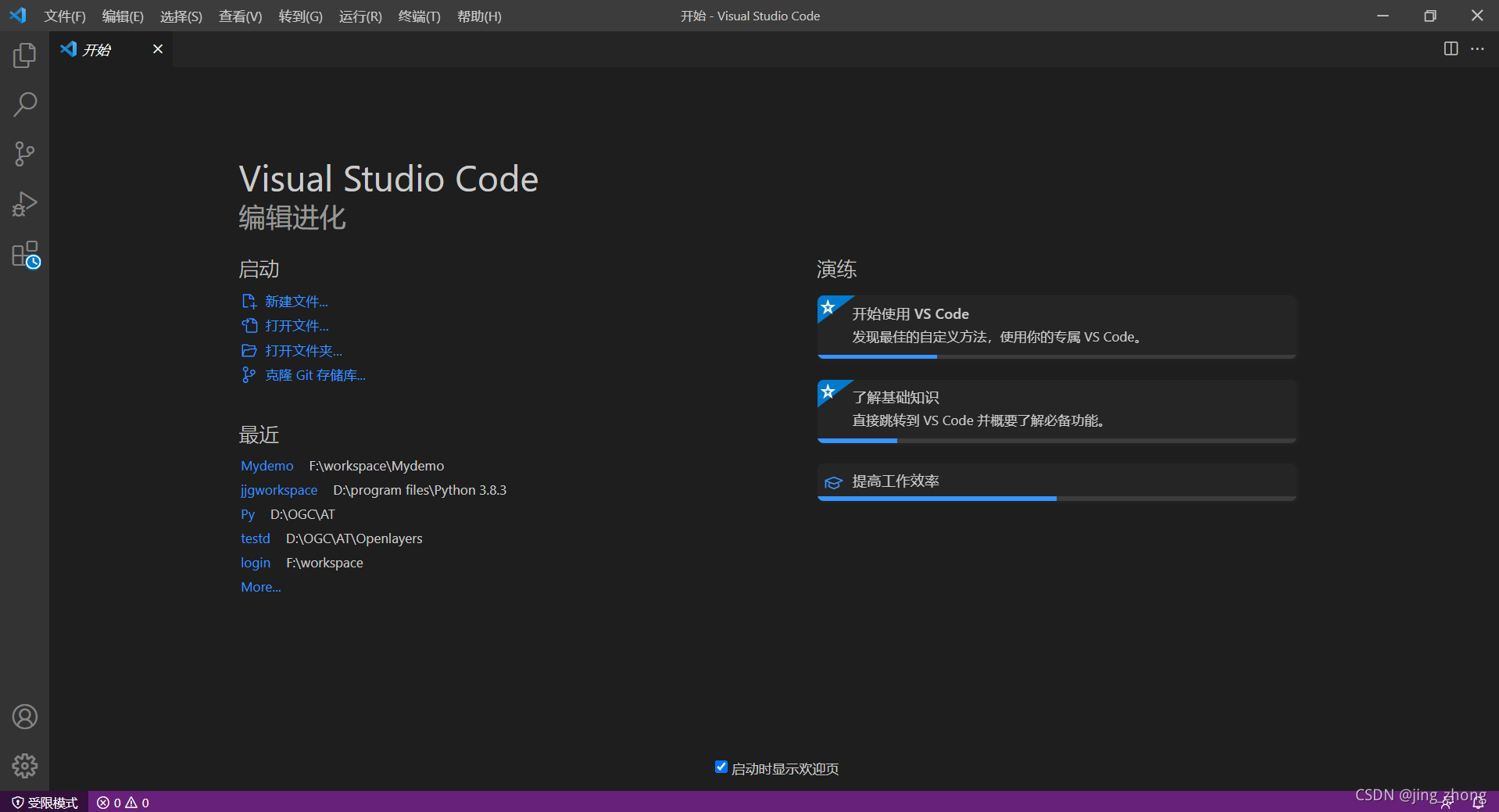The width and height of the screenshot is (1499, 812).
Task: Click the notification bell in status bar
Action: click(1478, 804)
